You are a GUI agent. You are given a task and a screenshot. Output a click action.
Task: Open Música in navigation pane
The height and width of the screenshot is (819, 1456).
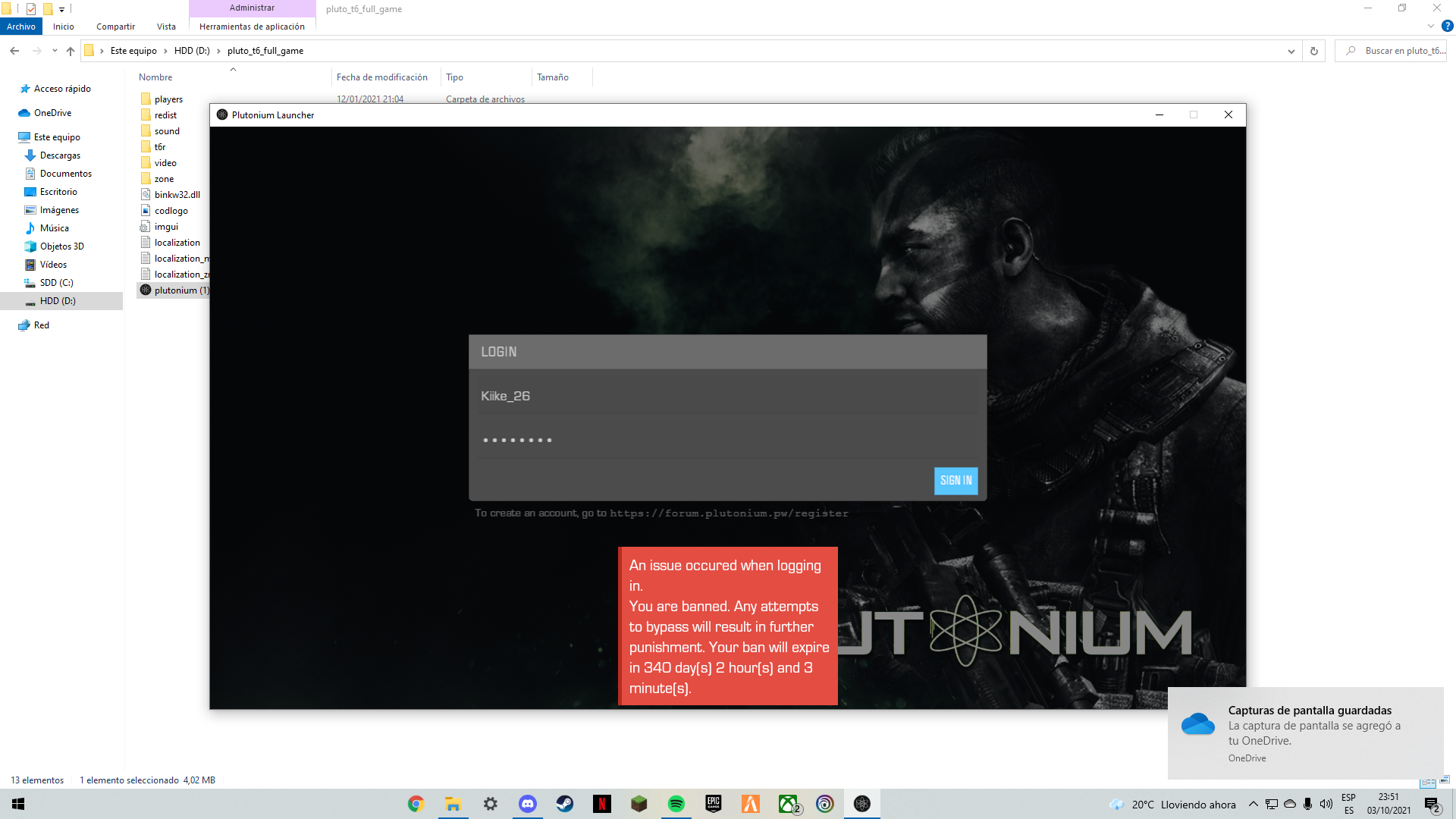[54, 228]
